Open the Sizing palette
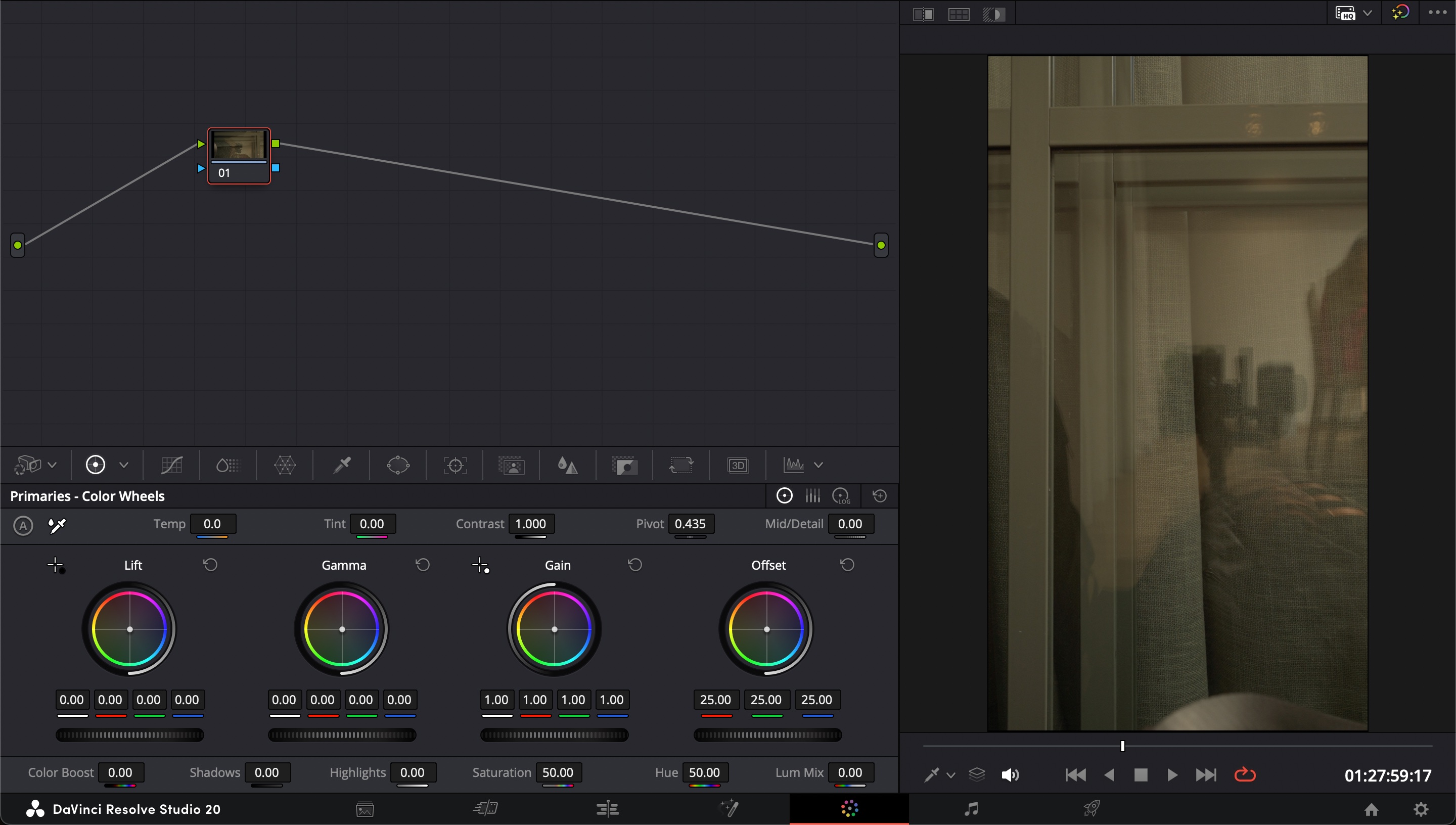 click(x=681, y=465)
